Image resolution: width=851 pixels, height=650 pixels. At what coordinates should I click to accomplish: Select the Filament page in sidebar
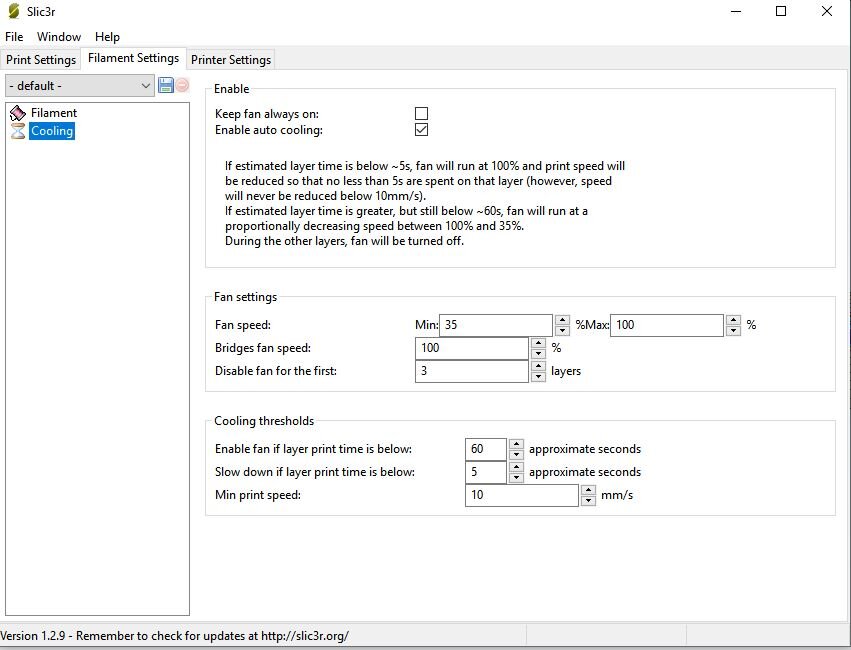point(54,113)
